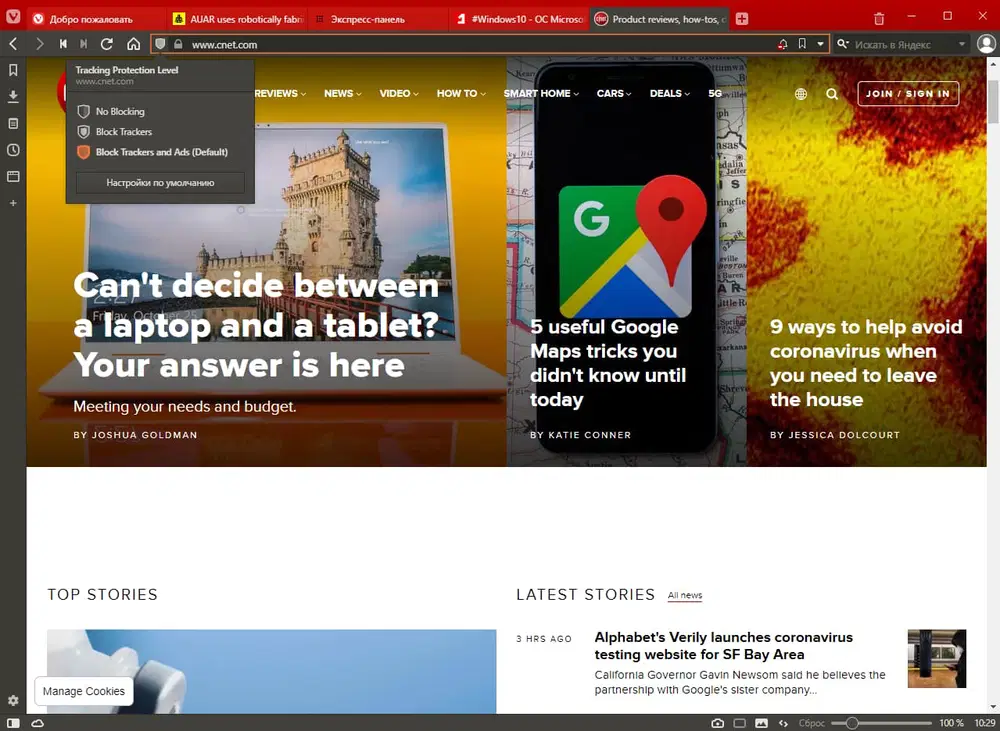Open a new tab with plus button
The width and height of the screenshot is (1000, 731).
point(741,19)
